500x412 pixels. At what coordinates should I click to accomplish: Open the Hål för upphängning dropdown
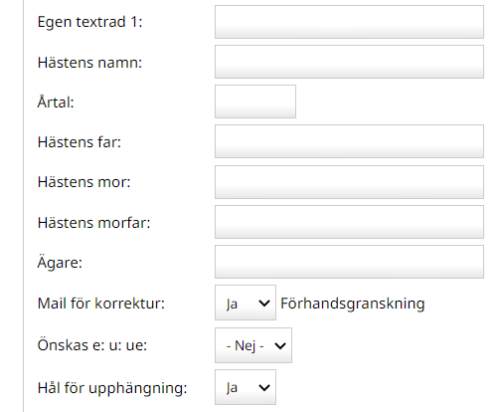click(245, 387)
